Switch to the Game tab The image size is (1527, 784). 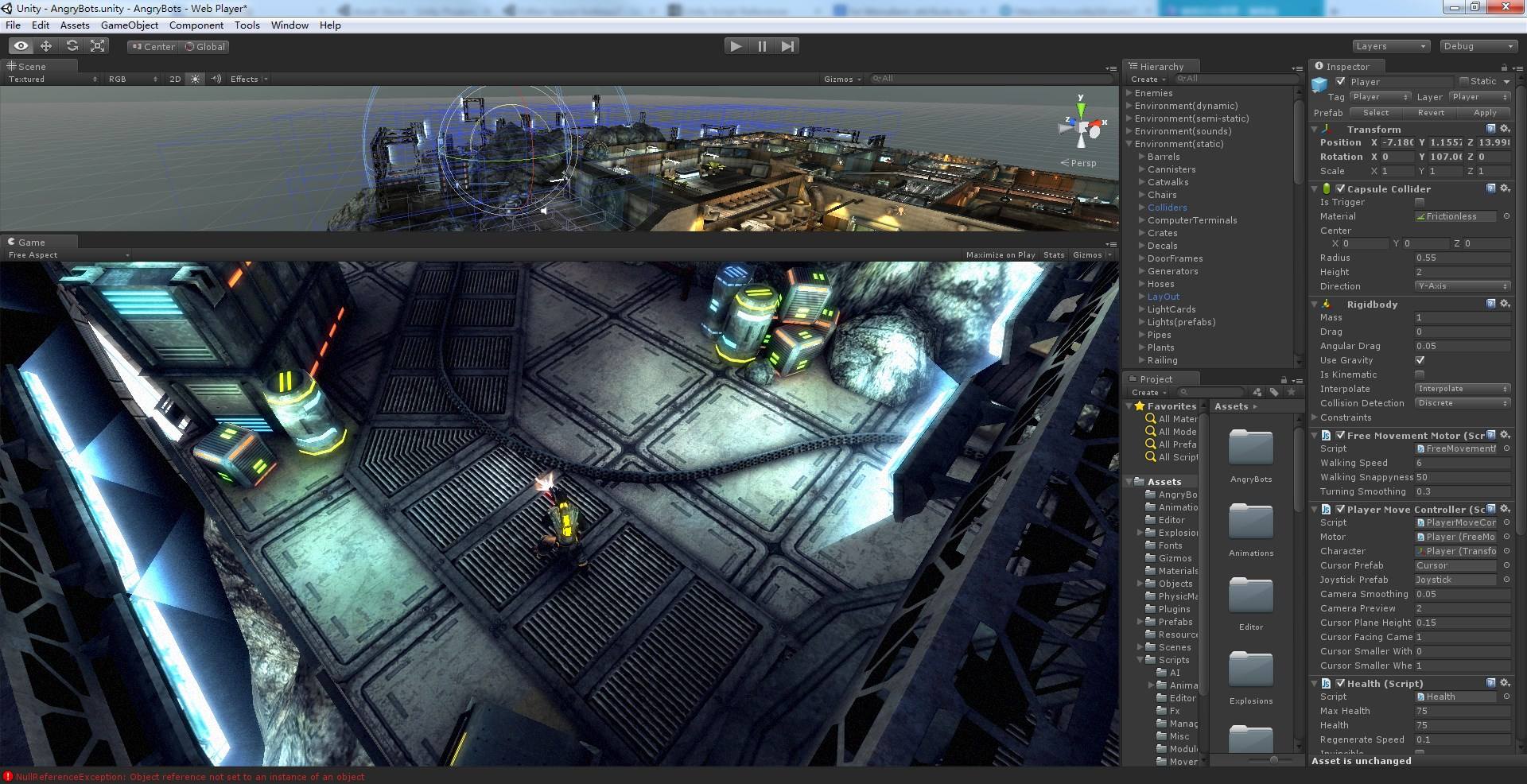click(31, 242)
